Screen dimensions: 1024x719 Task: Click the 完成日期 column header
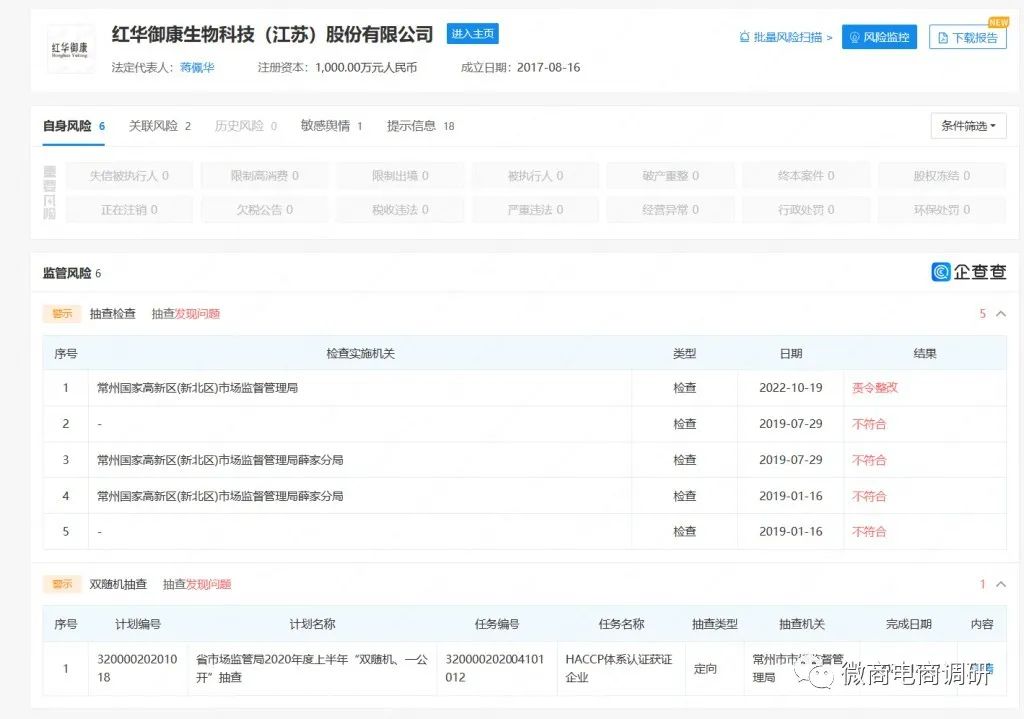coord(908,624)
